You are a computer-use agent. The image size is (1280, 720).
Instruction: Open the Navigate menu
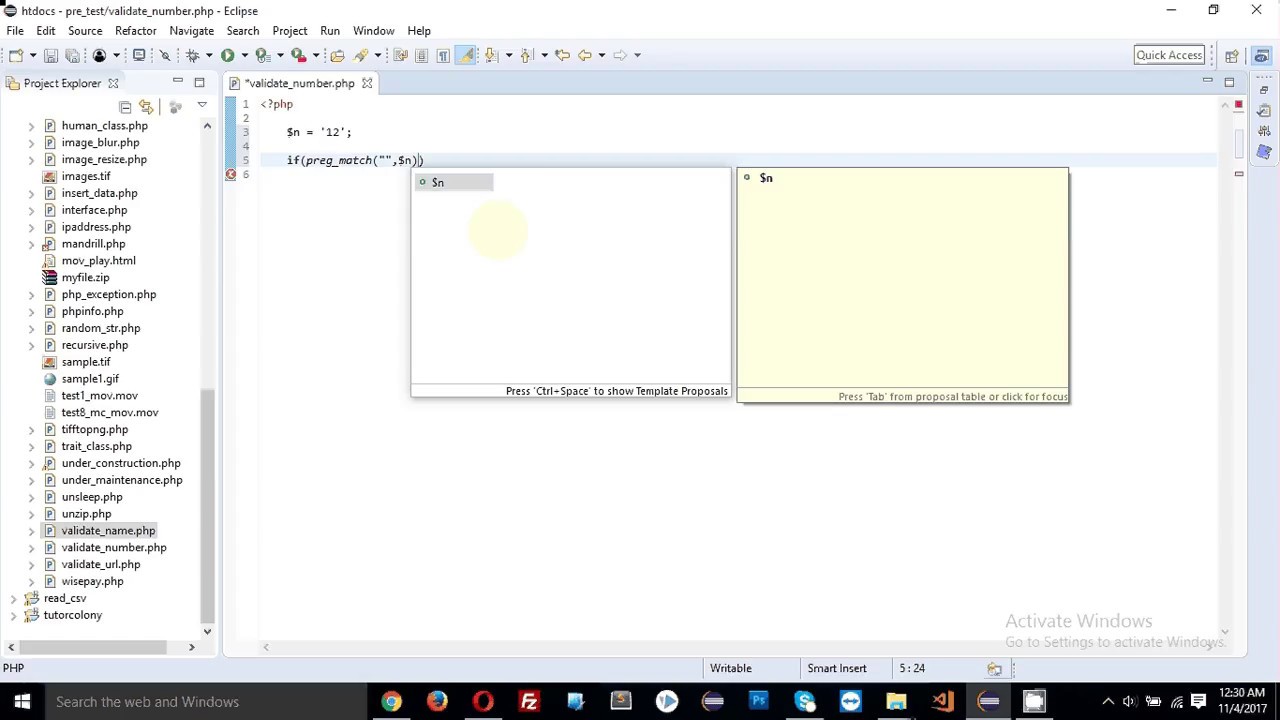click(x=191, y=31)
